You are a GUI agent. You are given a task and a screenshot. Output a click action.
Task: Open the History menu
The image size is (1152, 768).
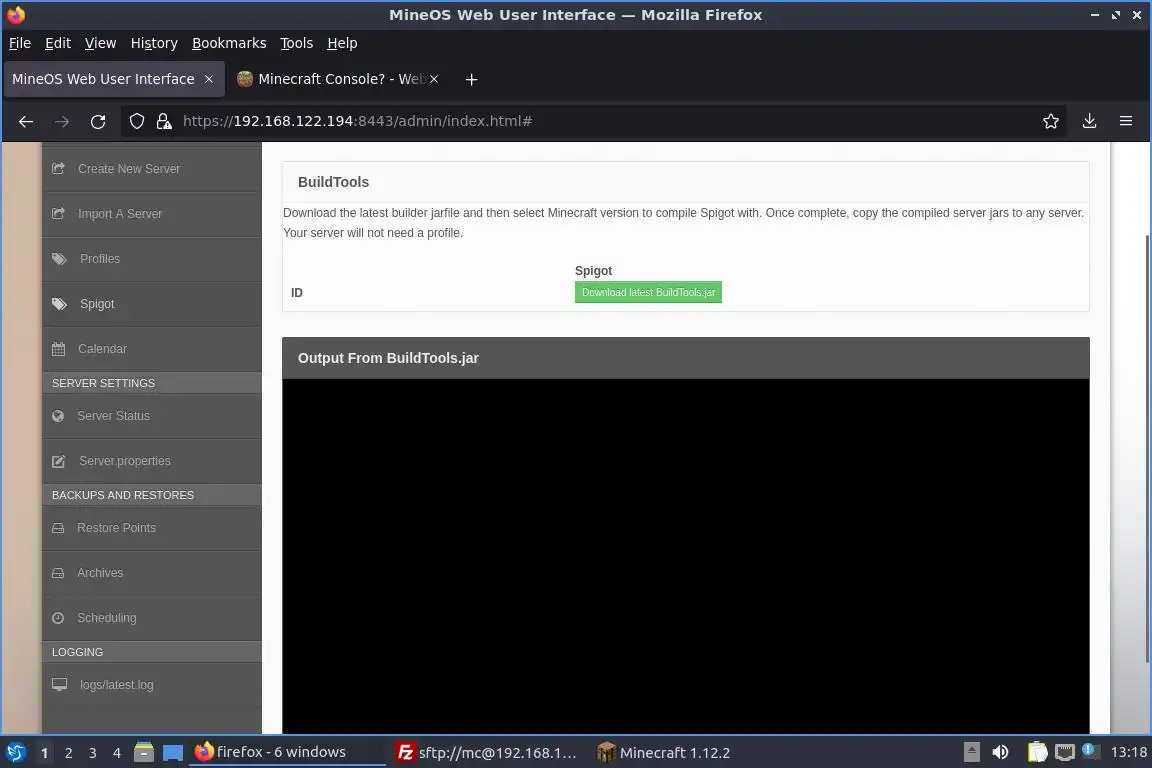click(x=154, y=43)
